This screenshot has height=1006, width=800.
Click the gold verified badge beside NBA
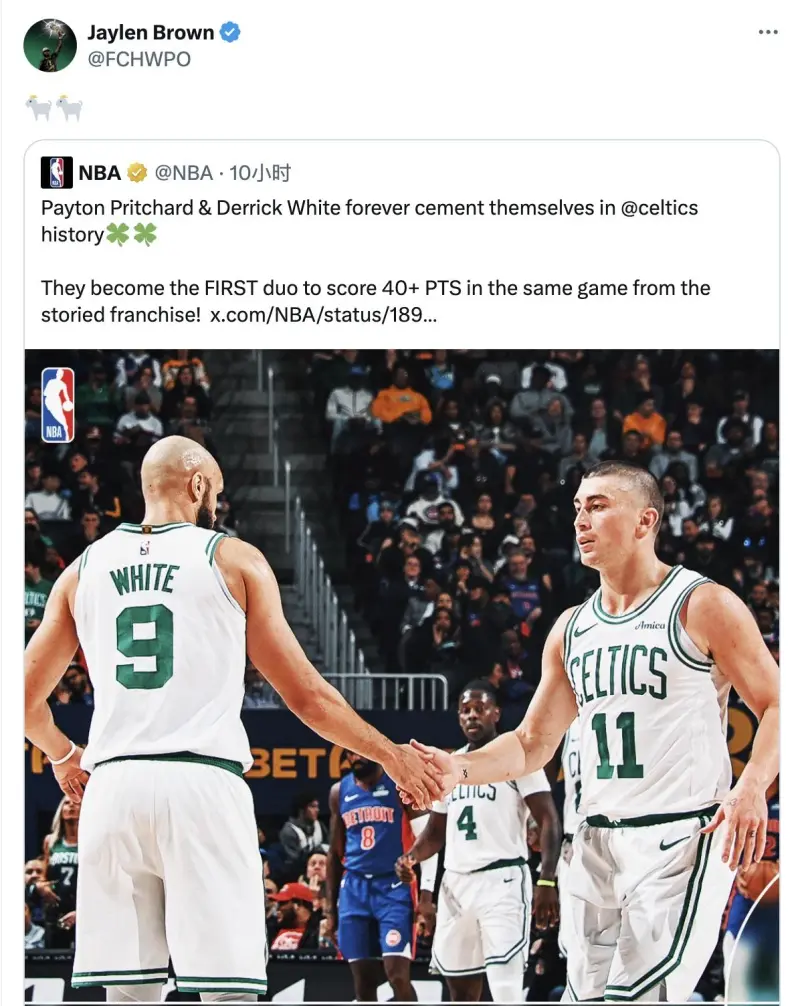(137, 173)
